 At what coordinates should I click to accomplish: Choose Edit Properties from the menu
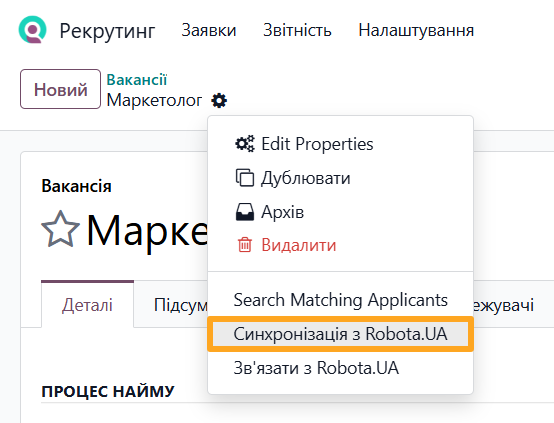tap(340, 144)
